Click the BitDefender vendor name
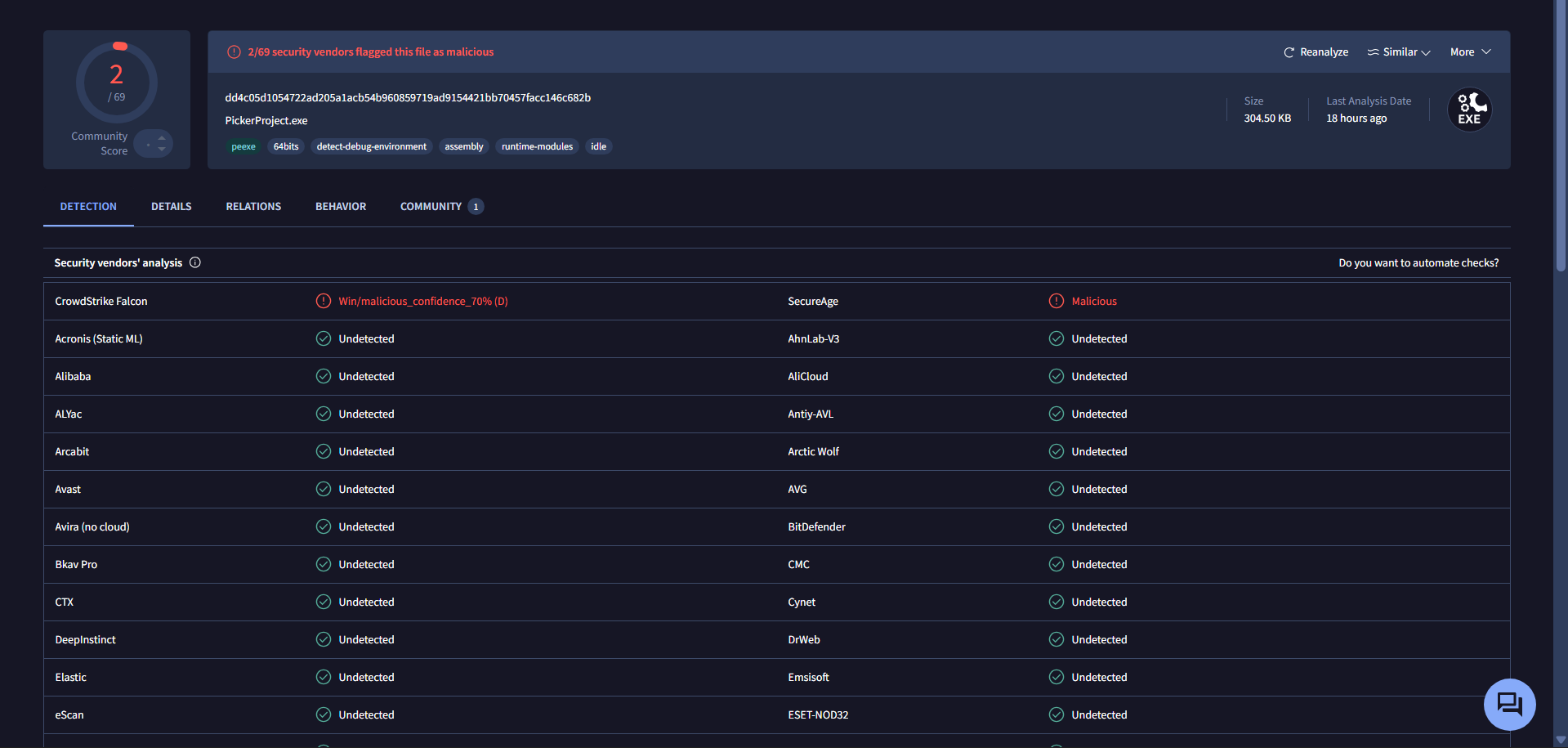 pyautogui.click(x=816, y=527)
